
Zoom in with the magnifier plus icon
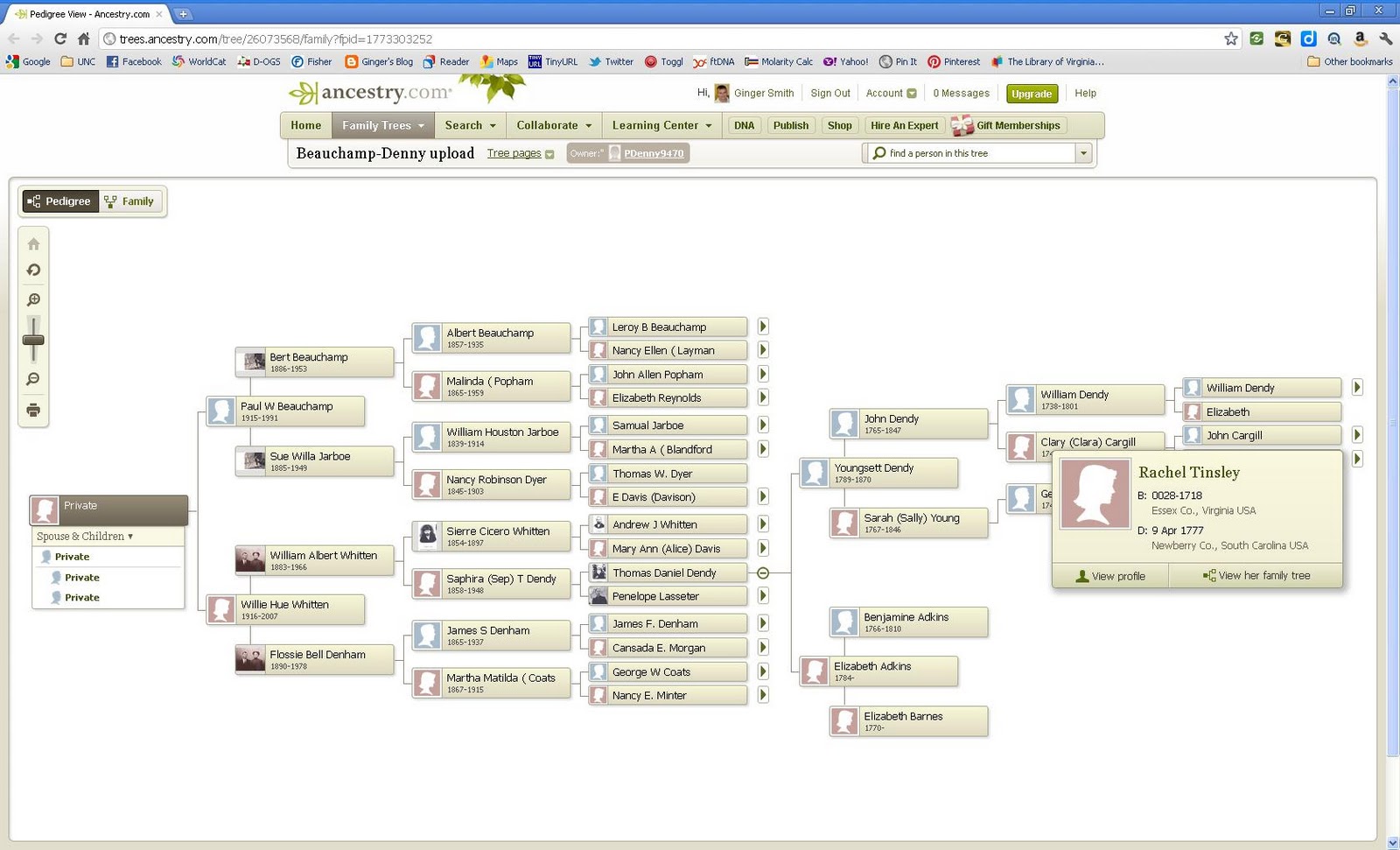pyautogui.click(x=33, y=299)
